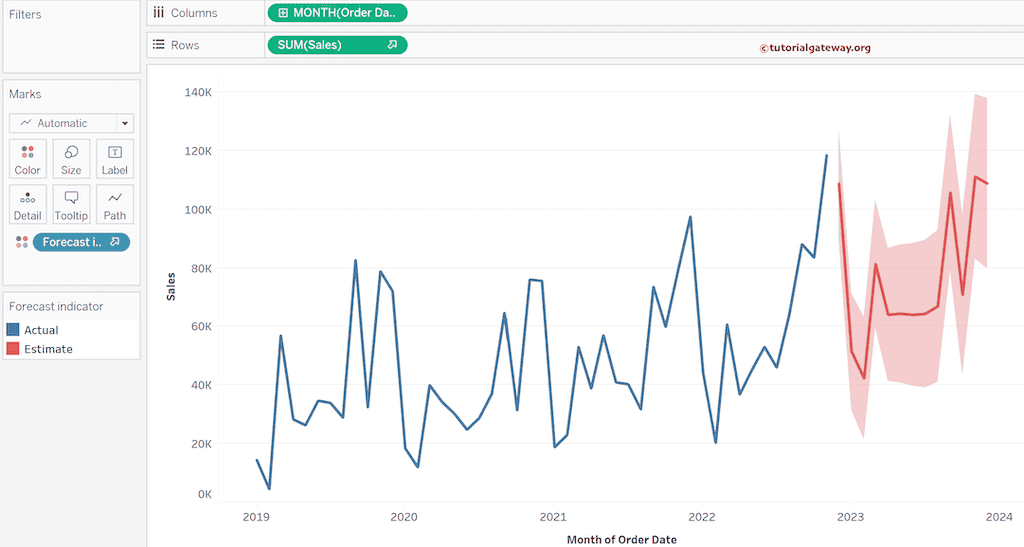Click the blue Actual legend swatch
Screen dimensions: 1024x547
coord(13,330)
